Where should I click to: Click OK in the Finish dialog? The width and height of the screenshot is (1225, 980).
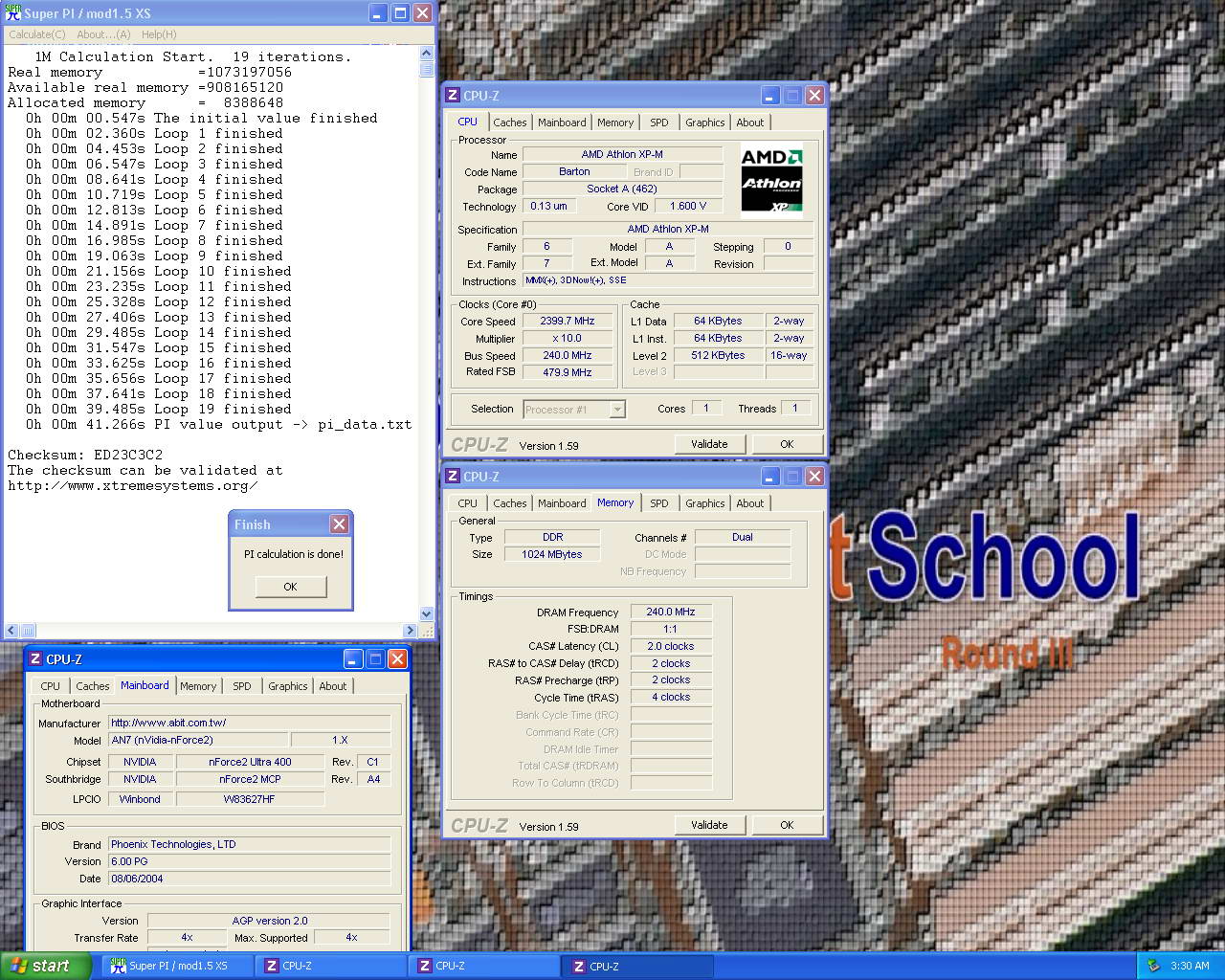click(290, 587)
